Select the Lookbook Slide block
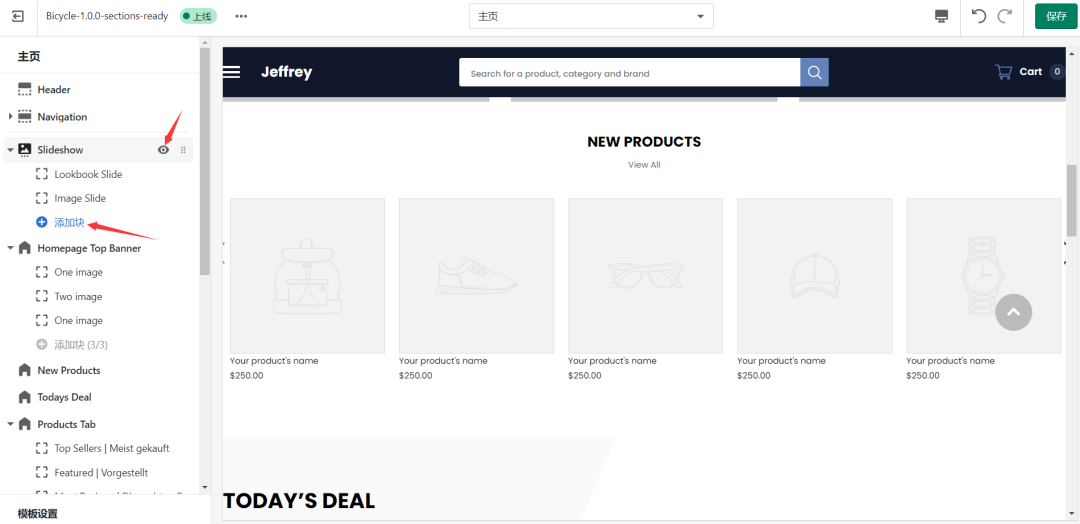Image resolution: width=1080 pixels, height=524 pixels. (x=88, y=174)
